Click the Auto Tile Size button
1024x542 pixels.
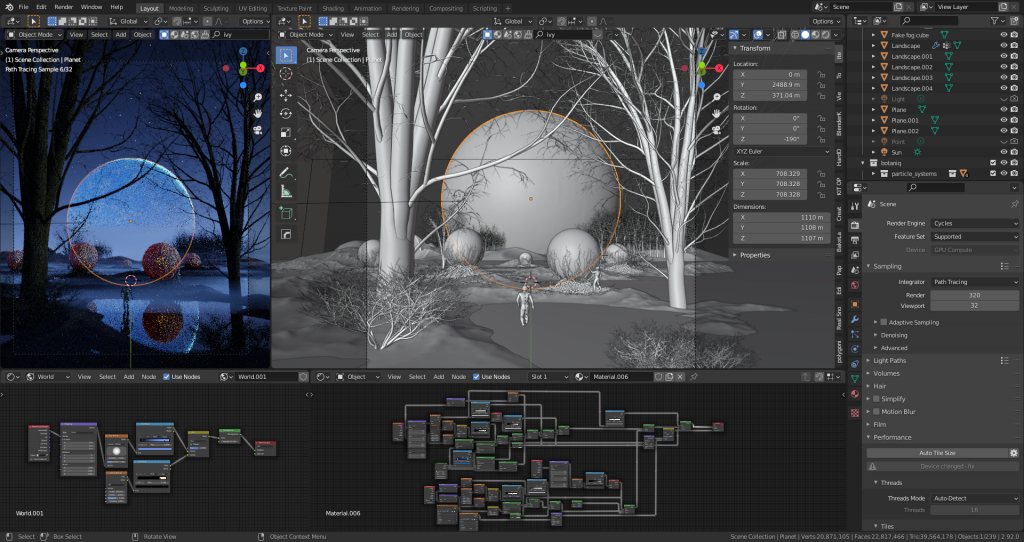tap(937, 453)
